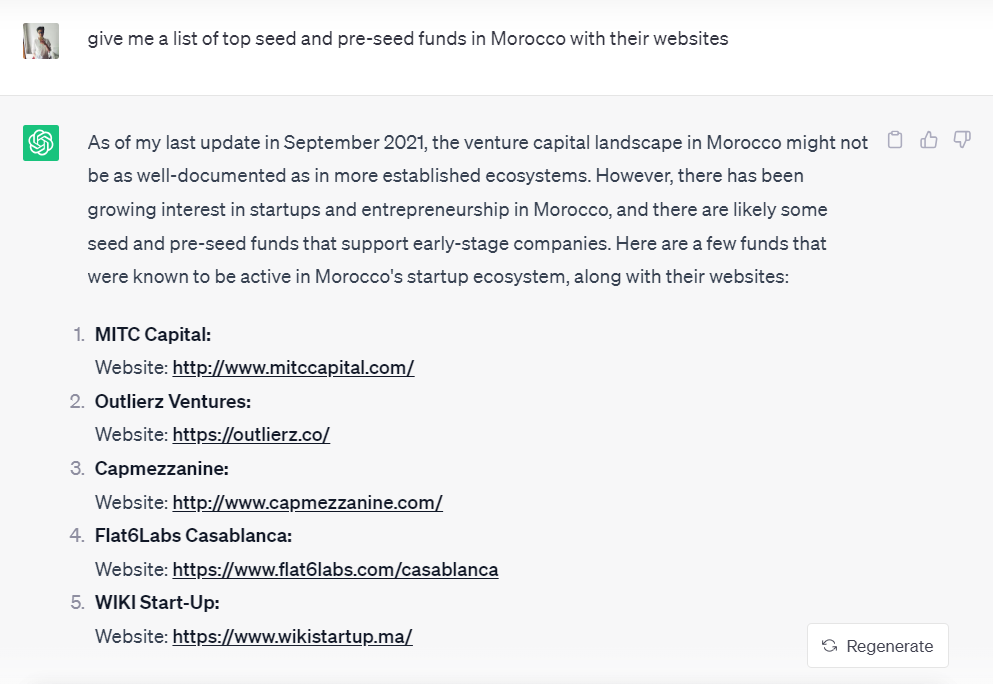Open the flat6labs.com/casablanca link
The width and height of the screenshot is (993, 684).
[x=335, y=570]
